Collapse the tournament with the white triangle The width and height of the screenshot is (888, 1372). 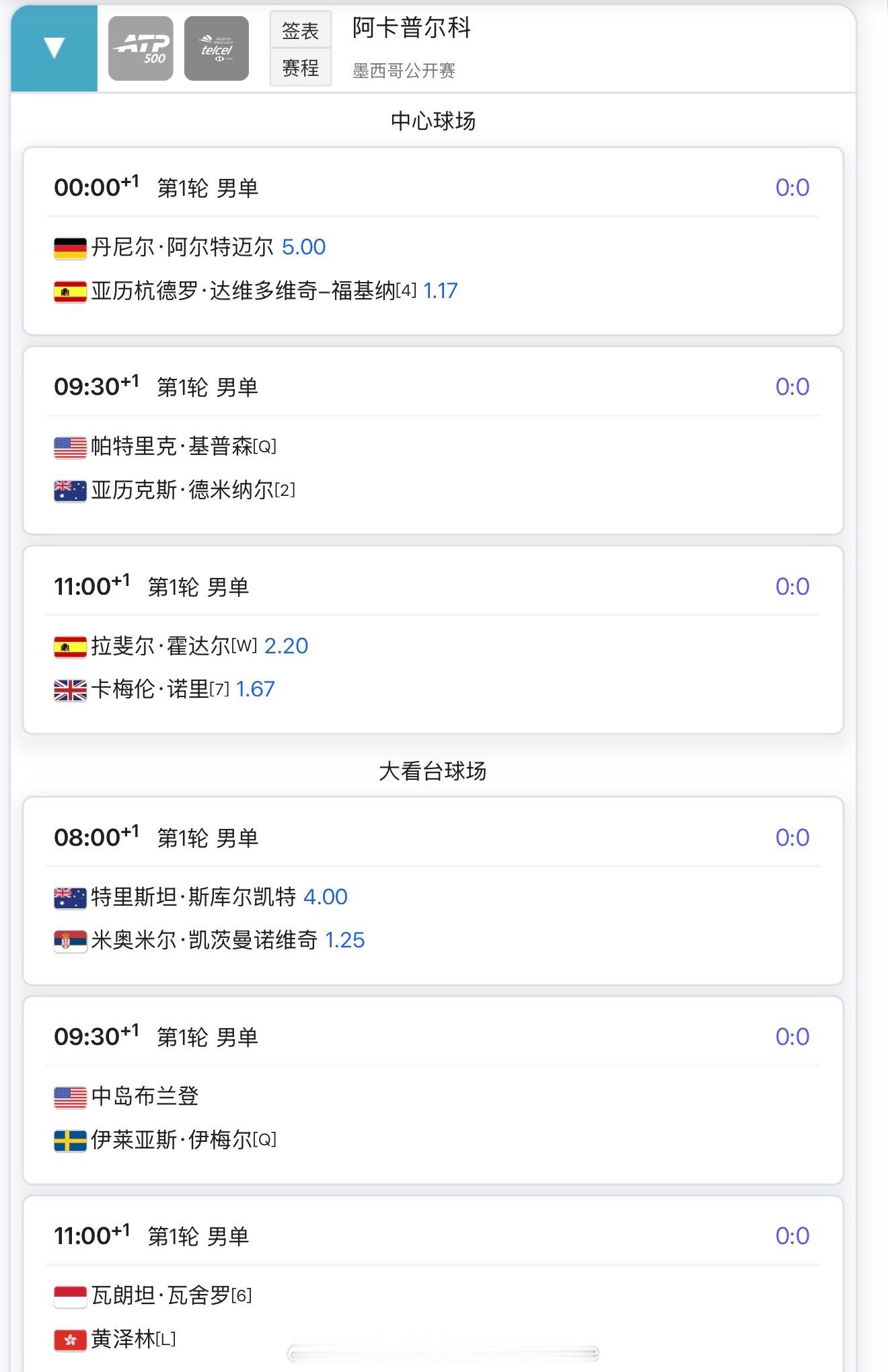pos(54,48)
